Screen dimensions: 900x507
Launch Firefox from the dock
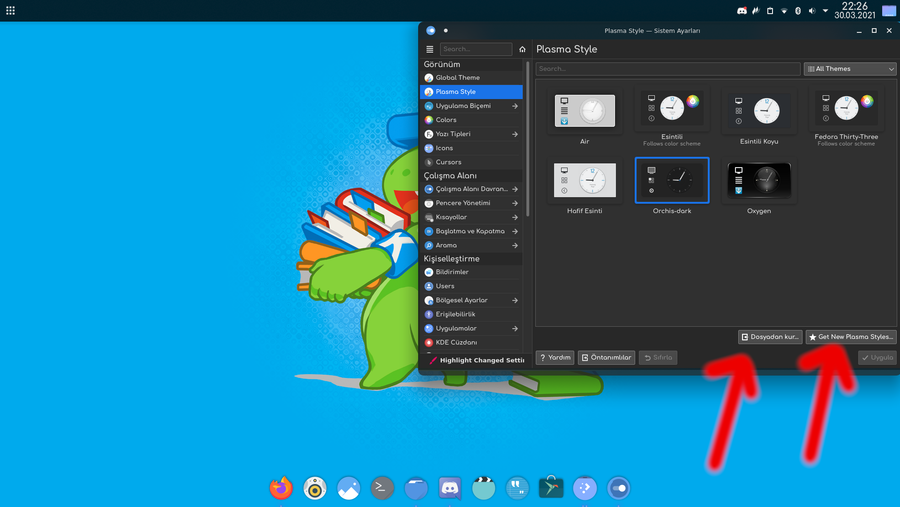[x=281, y=488]
